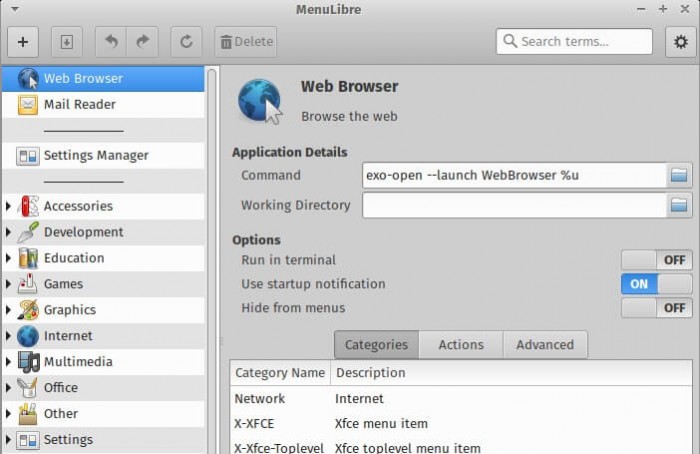
Task: Click the Other box icon
Action: (x=28, y=414)
